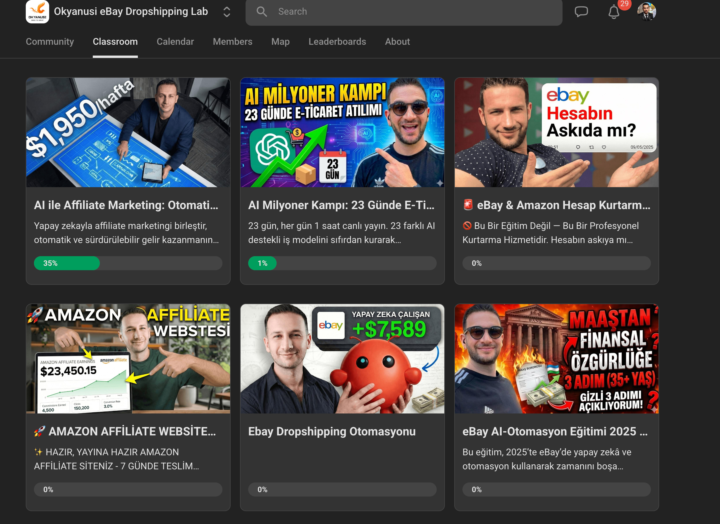The height and width of the screenshot is (524, 720).
Task: Click the rocket emoji before AMAZON AFFİLİATE
Action: (x=39, y=431)
